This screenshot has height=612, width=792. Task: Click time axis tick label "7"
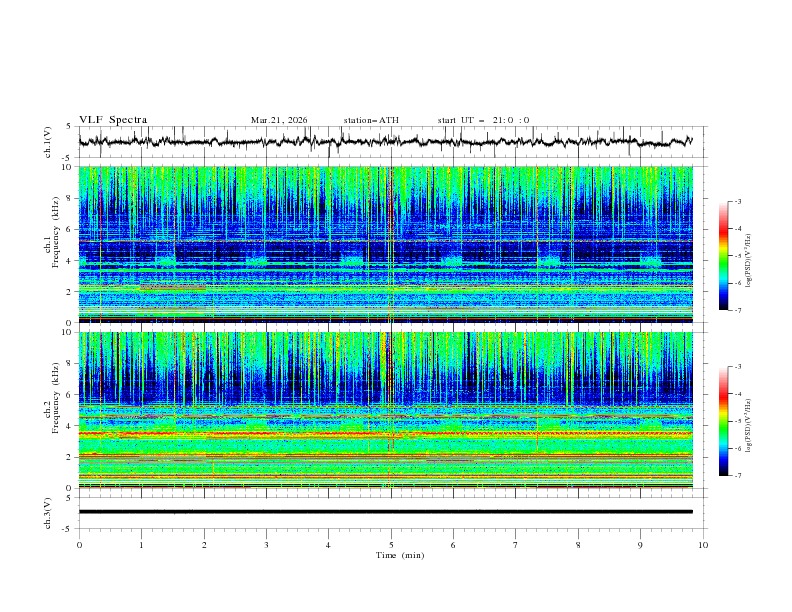(x=516, y=545)
